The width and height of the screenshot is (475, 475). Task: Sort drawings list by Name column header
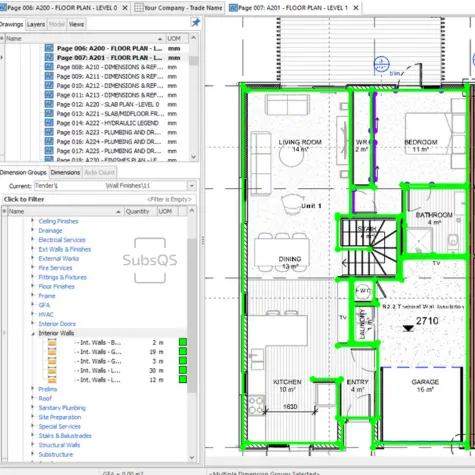coord(85,38)
